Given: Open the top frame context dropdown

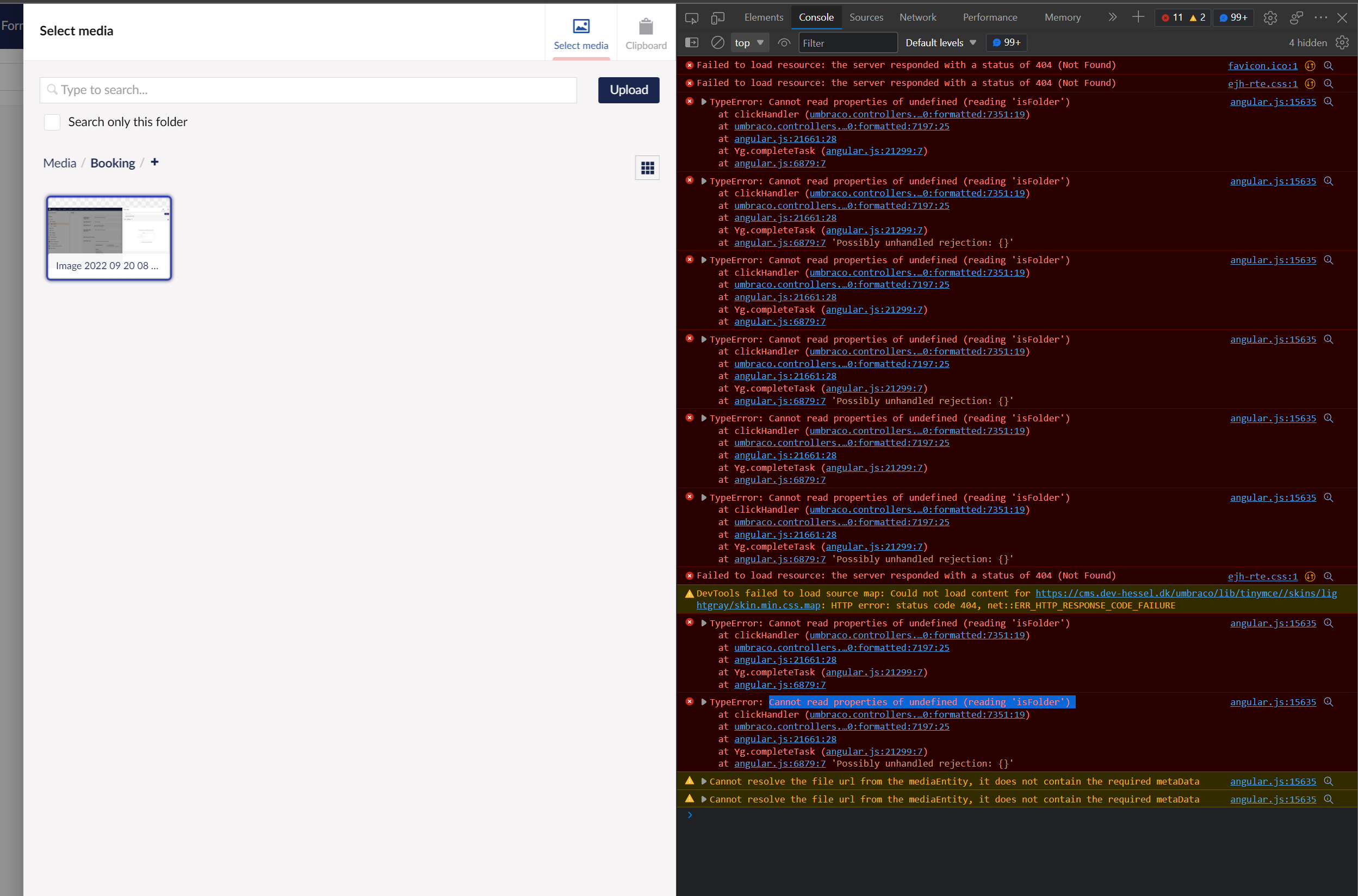Looking at the screenshot, I should (749, 42).
